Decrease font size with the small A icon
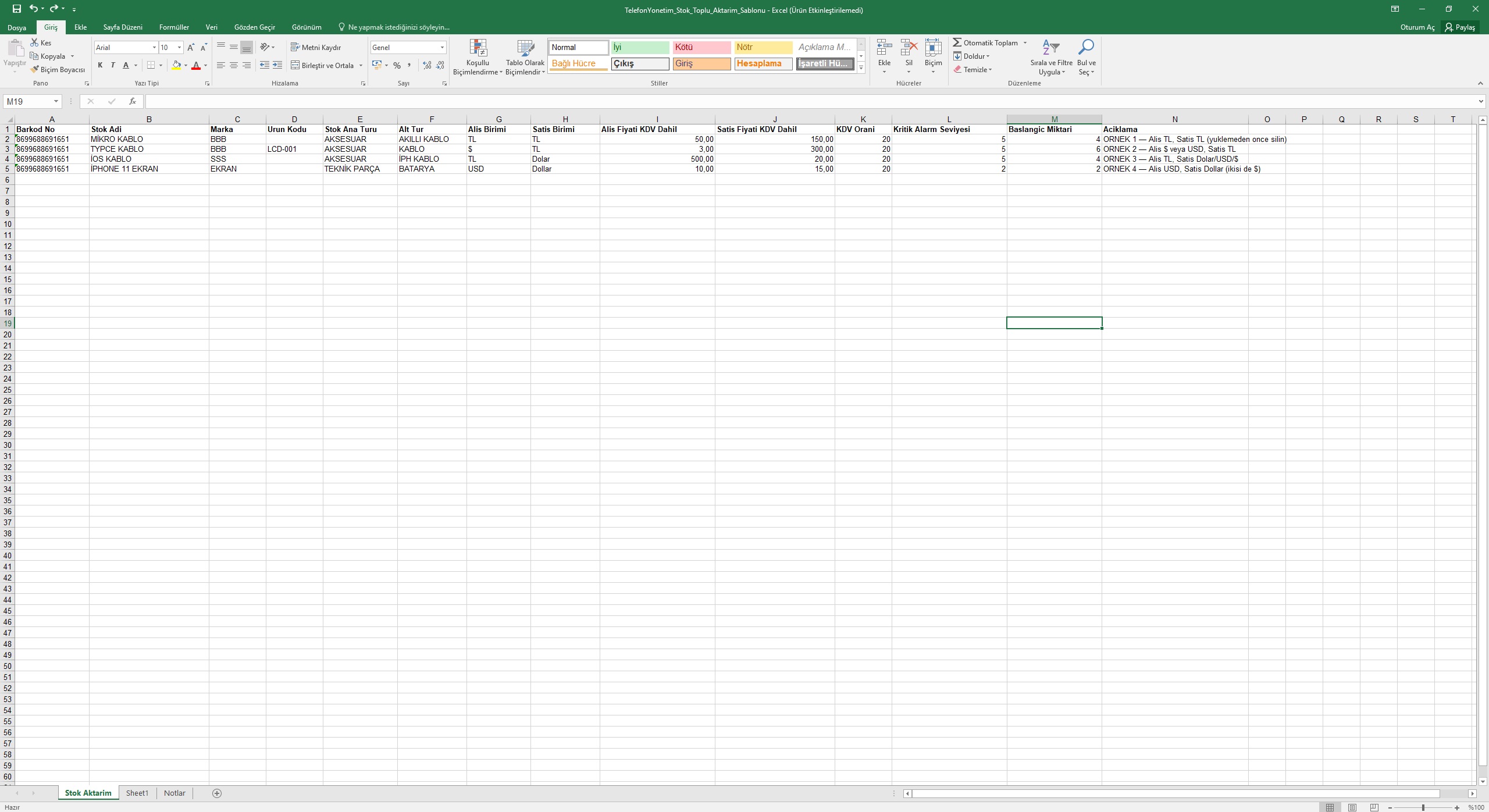The width and height of the screenshot is (1489, 812). pos(203,47)
